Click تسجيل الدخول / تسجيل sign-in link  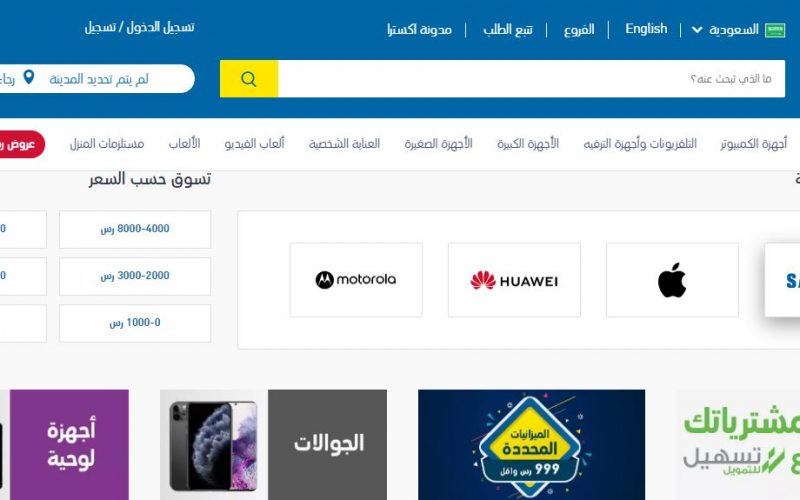pyautogui.click(x=139, y=27)
